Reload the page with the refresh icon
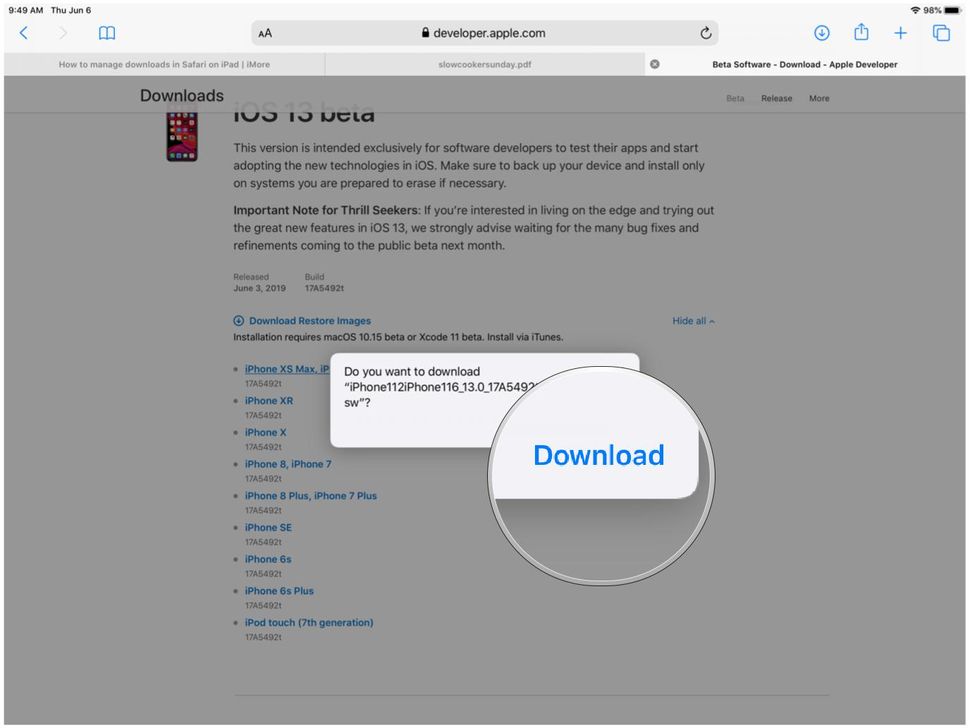 pyautogui.click(x=705, y=32)
